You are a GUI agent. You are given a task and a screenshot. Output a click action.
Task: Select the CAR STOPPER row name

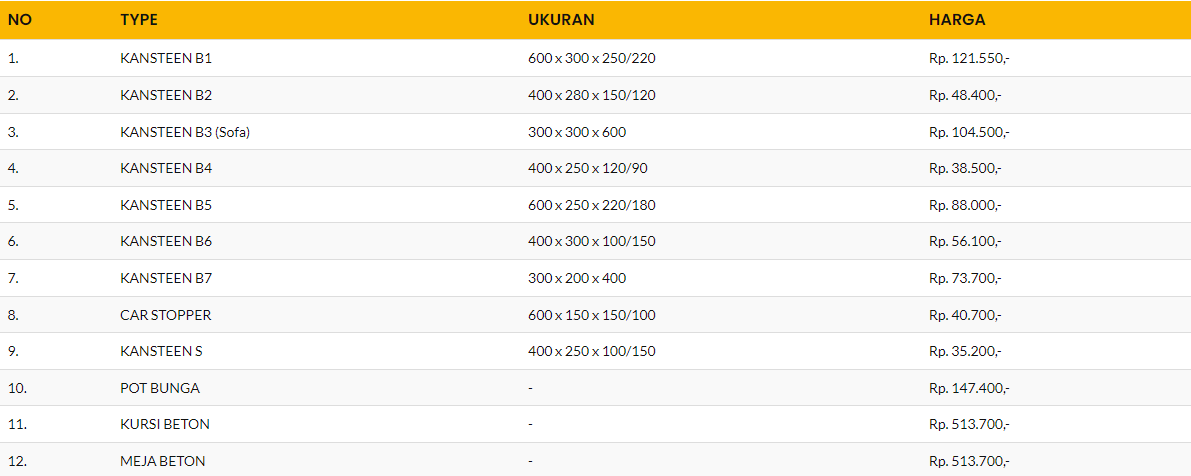point(165,315)
